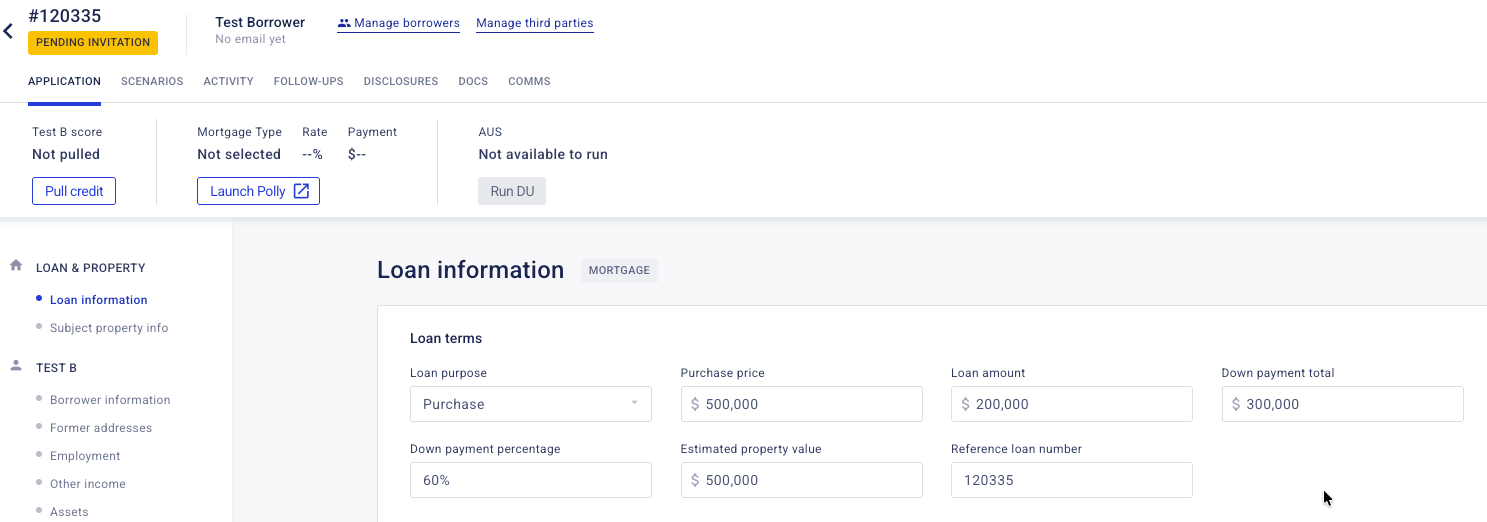Screen dimensions: 1487x522
Task: Open the Comms tab
Action: [x=529, y=82]
